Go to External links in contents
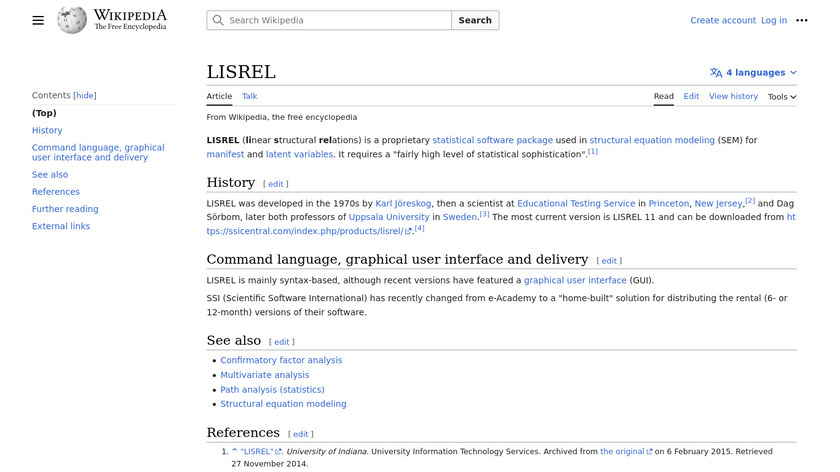The image size is (840, 472). point(61,226)
